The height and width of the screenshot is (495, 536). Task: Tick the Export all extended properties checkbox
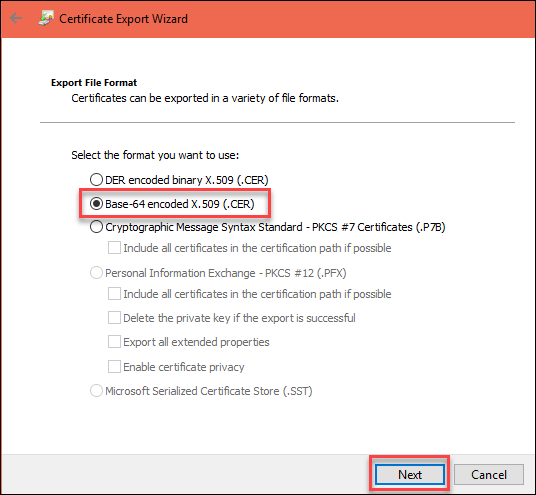pyautogui.click(x=114, y=342)
